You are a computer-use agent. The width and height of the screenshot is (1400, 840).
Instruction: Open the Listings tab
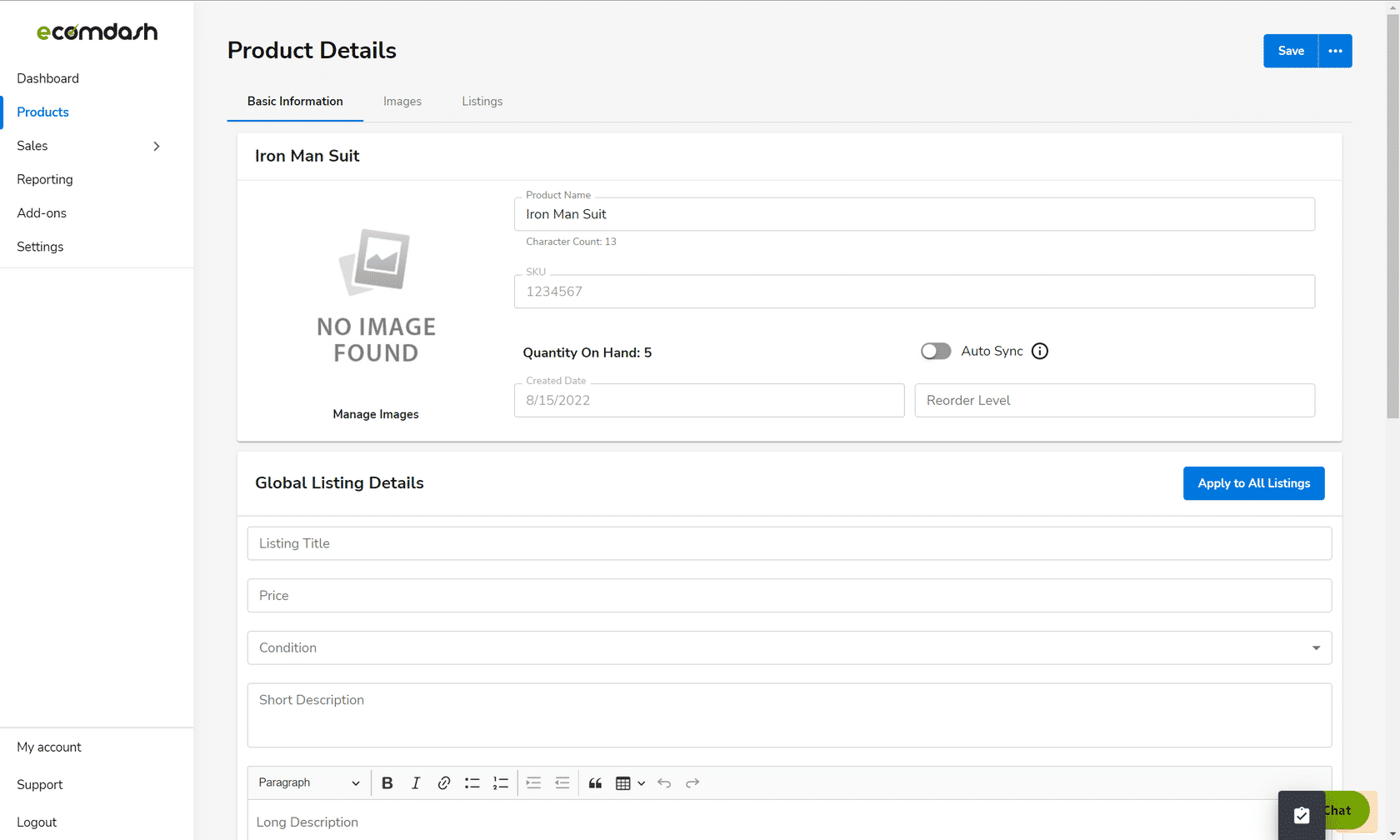point(482,101)
